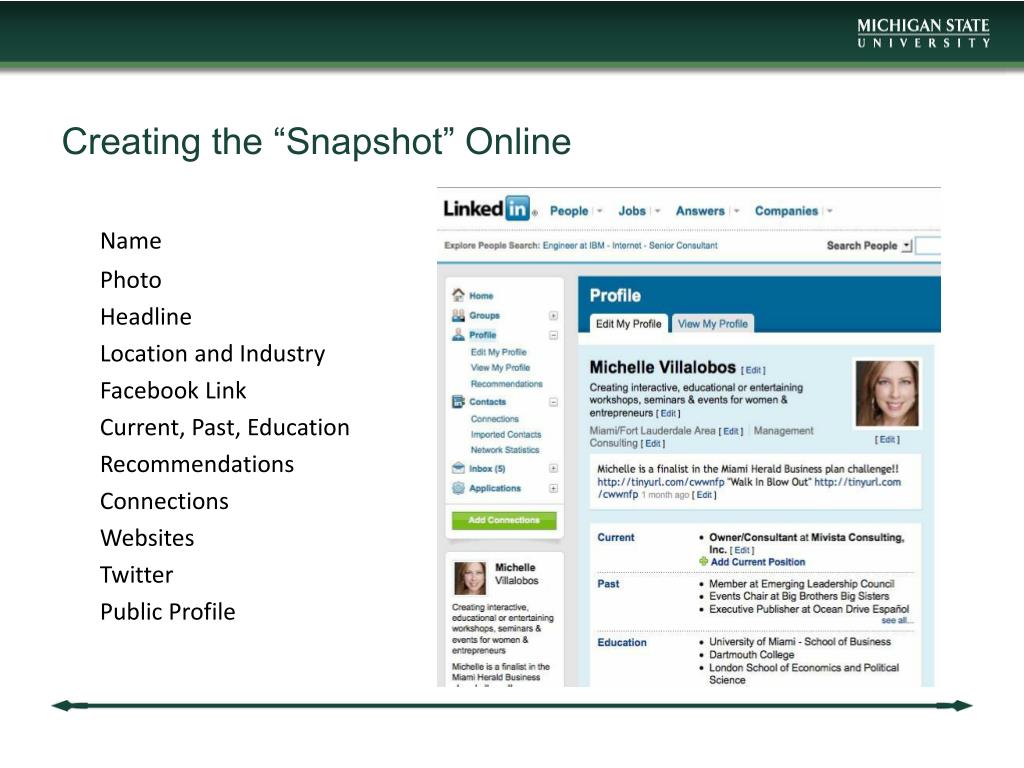1024x768 pixels.
Task: Click the Education section label
Action: coord(622,643)
